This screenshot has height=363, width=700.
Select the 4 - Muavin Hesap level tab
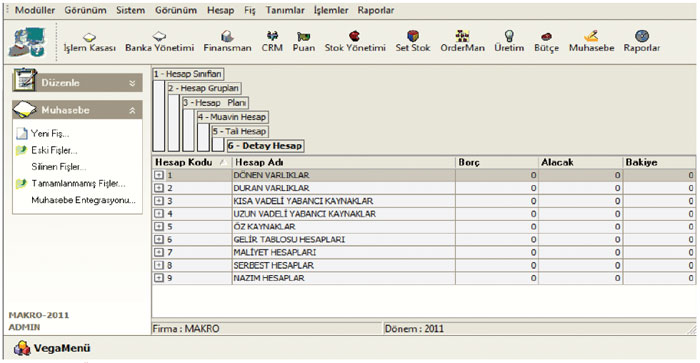click(x=232, y=117)
